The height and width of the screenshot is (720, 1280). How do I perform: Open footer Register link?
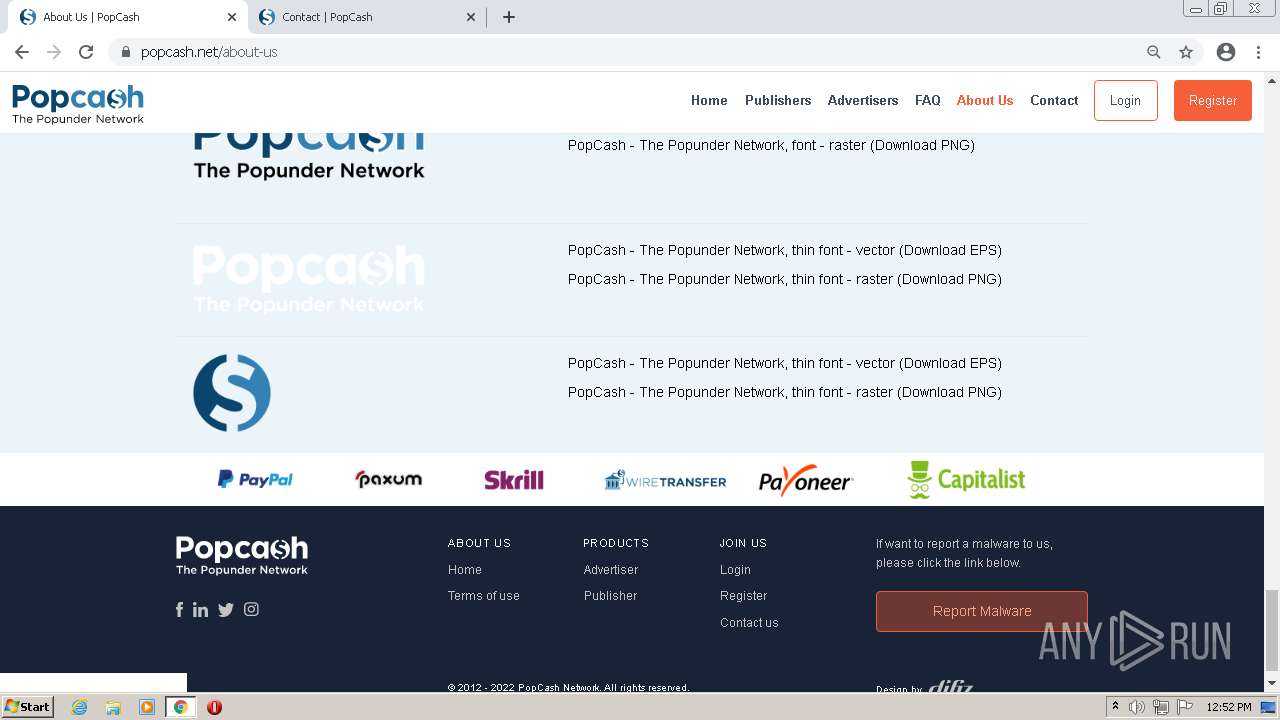point(744,595)
